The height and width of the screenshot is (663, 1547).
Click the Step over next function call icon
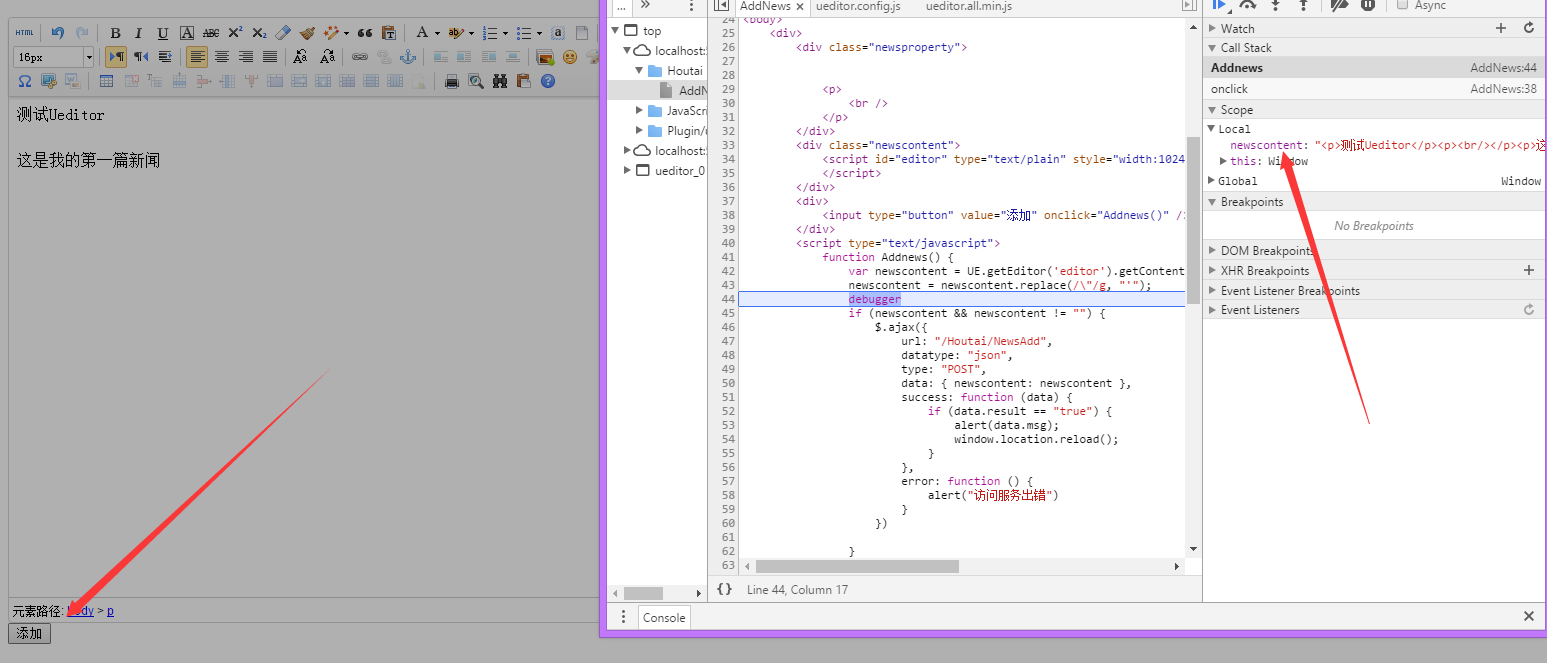[x=1248, y=6]
